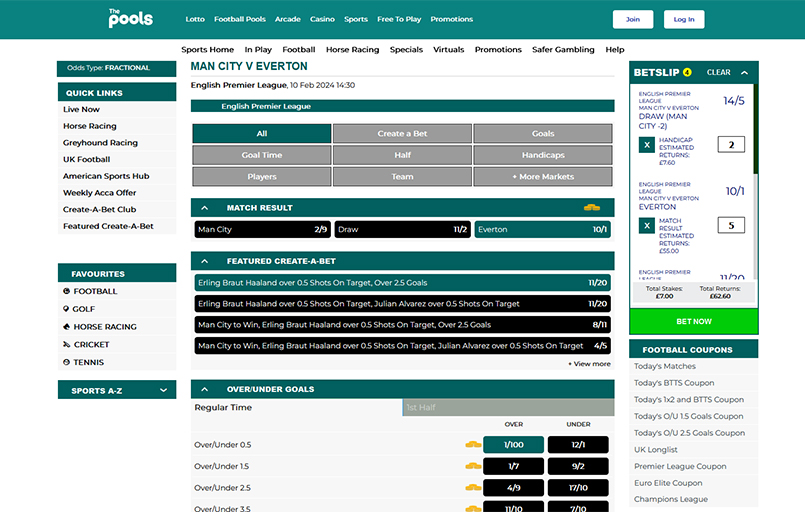
Task: Open Today's BTTS Coupon
Action: point(674,383)
